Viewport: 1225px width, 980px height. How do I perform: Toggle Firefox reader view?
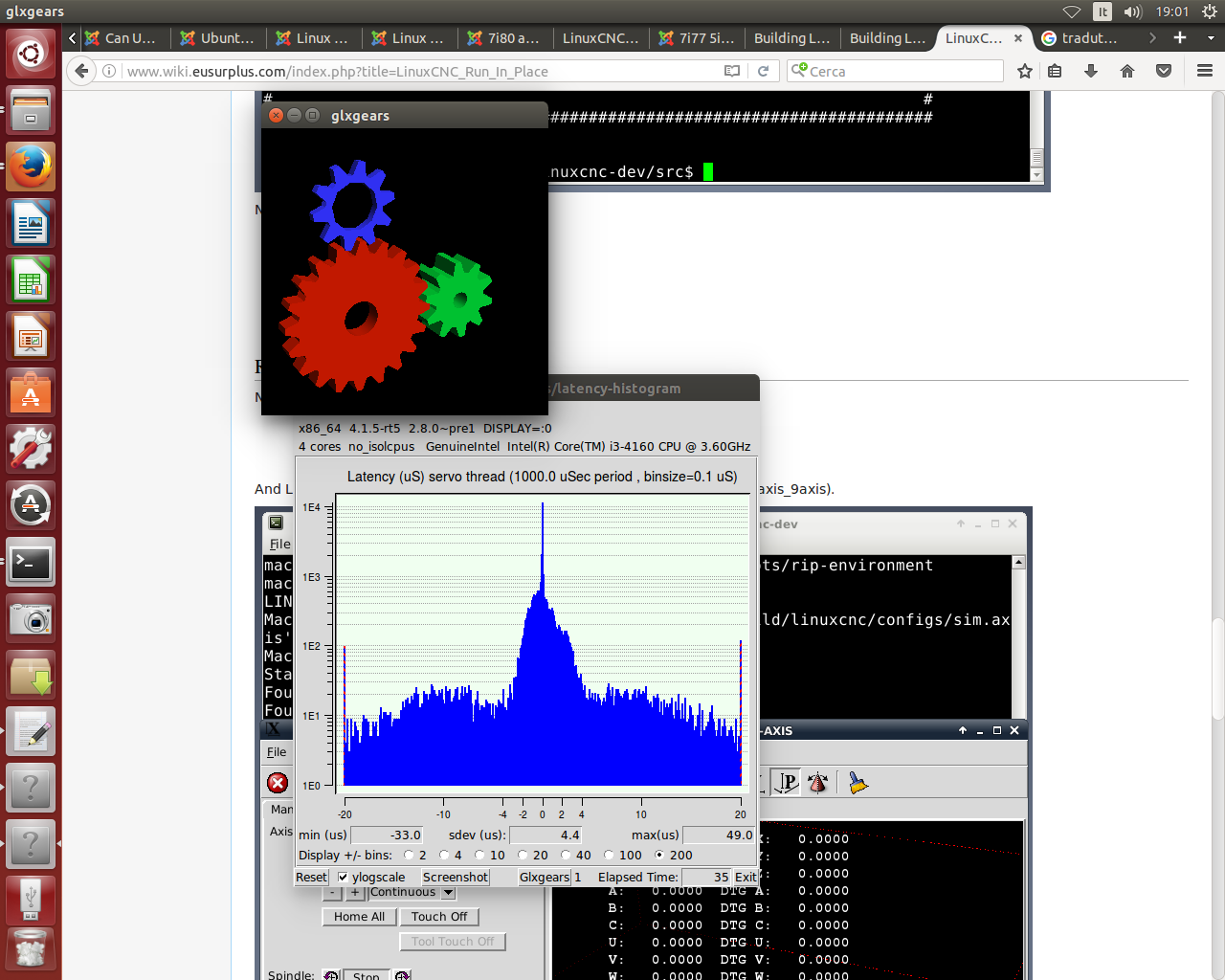(732, 71)
